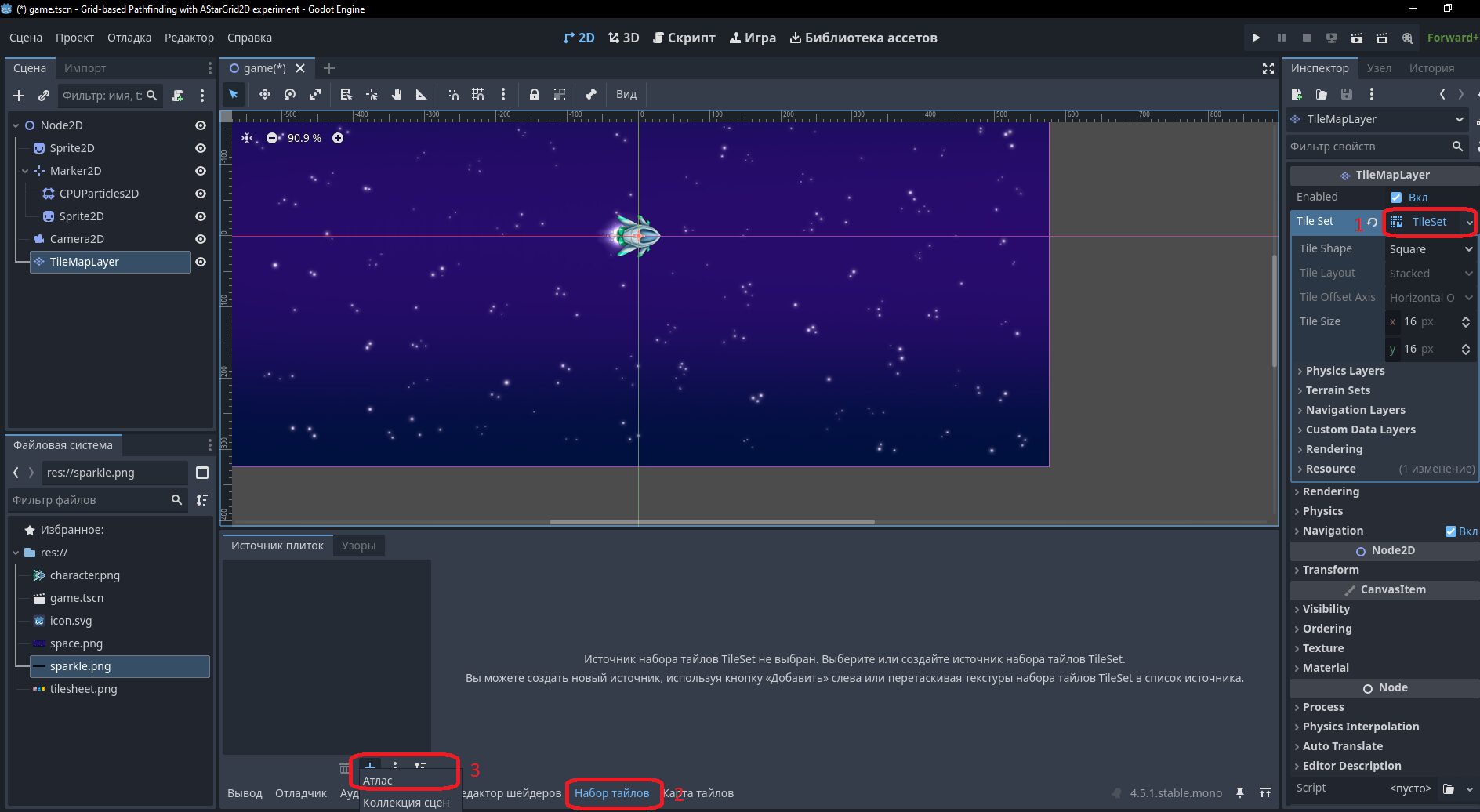This screenshot has height=812, width=1480.
Task: Collapse the Marker2D tree branch
Action: [x=25, y=171]
